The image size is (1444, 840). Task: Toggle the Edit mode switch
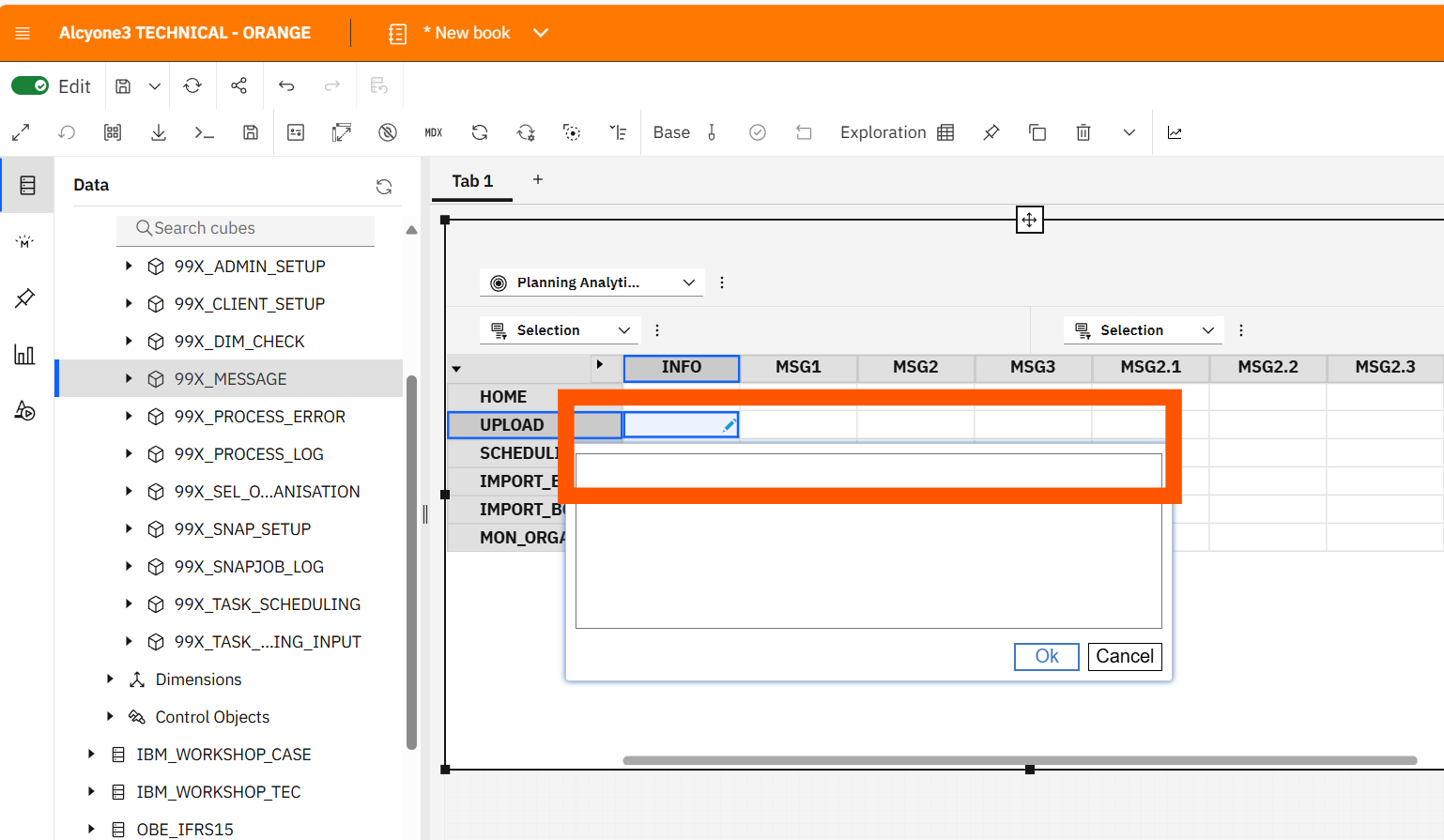pyautogui.click(x=30, y=86)
